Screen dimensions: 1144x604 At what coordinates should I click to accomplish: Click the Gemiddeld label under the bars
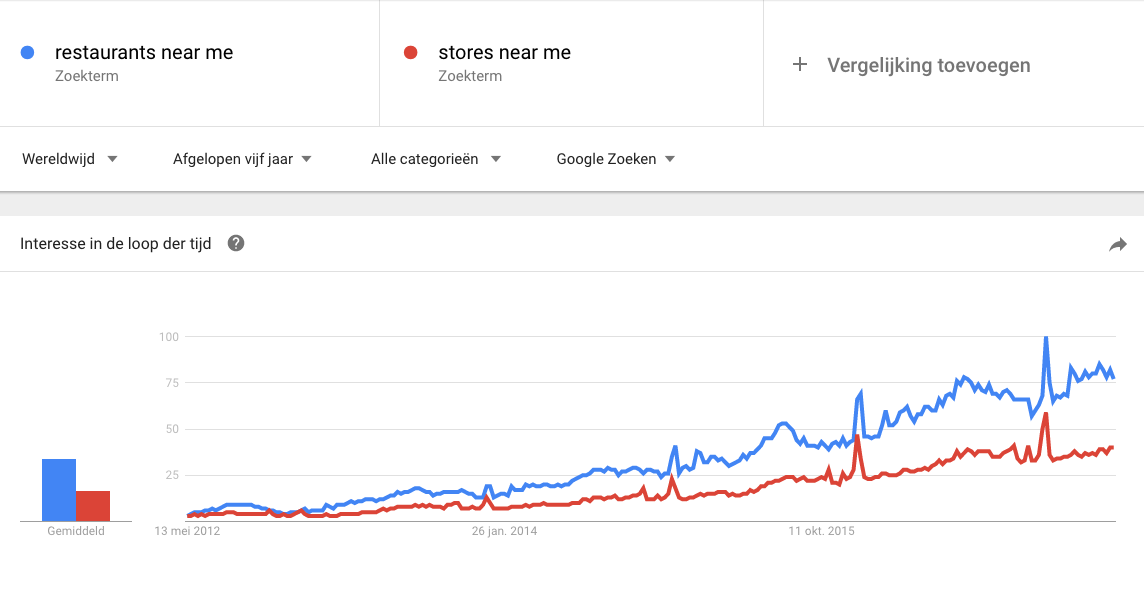[76, 531]
